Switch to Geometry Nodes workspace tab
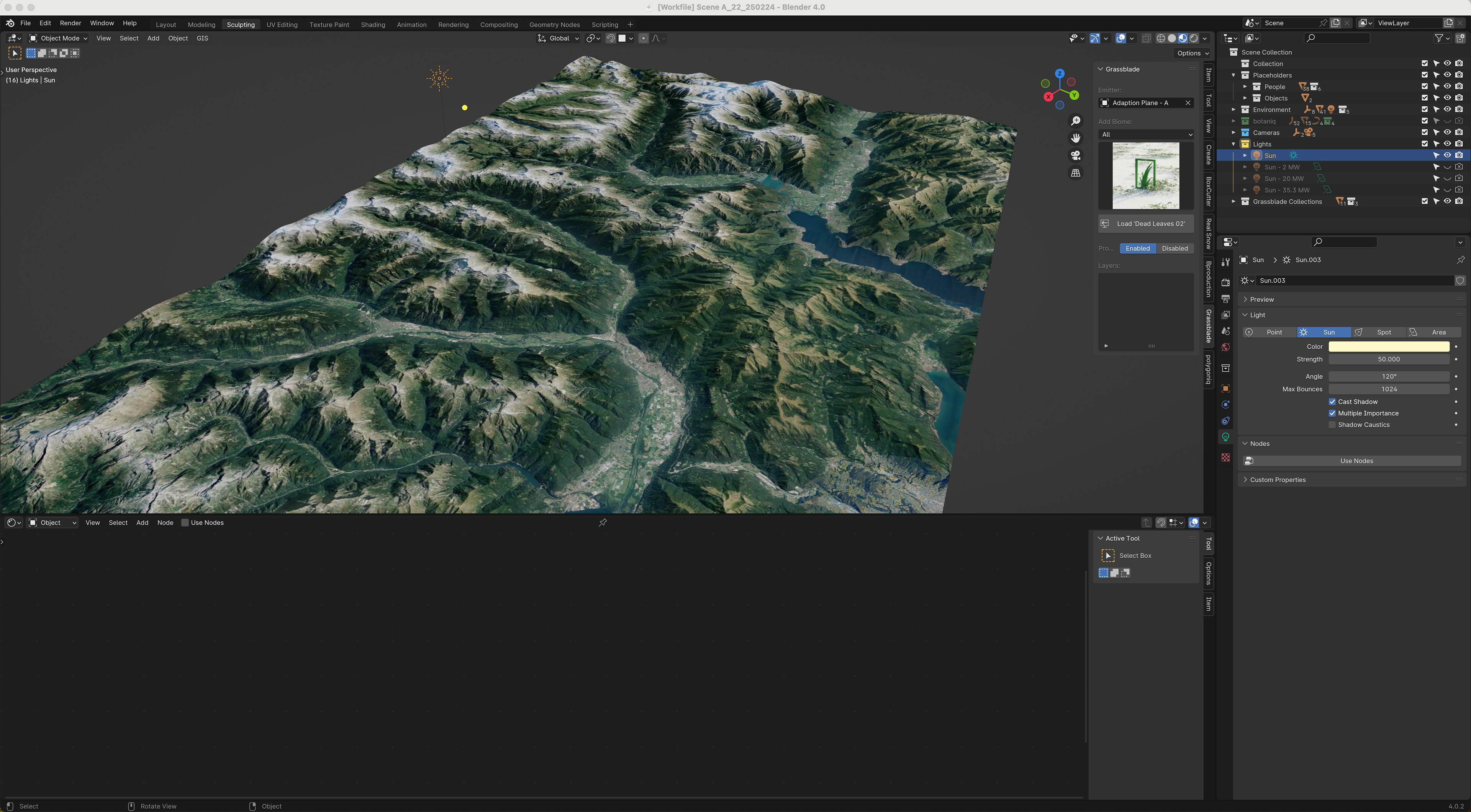The height and width of the screenshot is (812, 1471). 554,25
